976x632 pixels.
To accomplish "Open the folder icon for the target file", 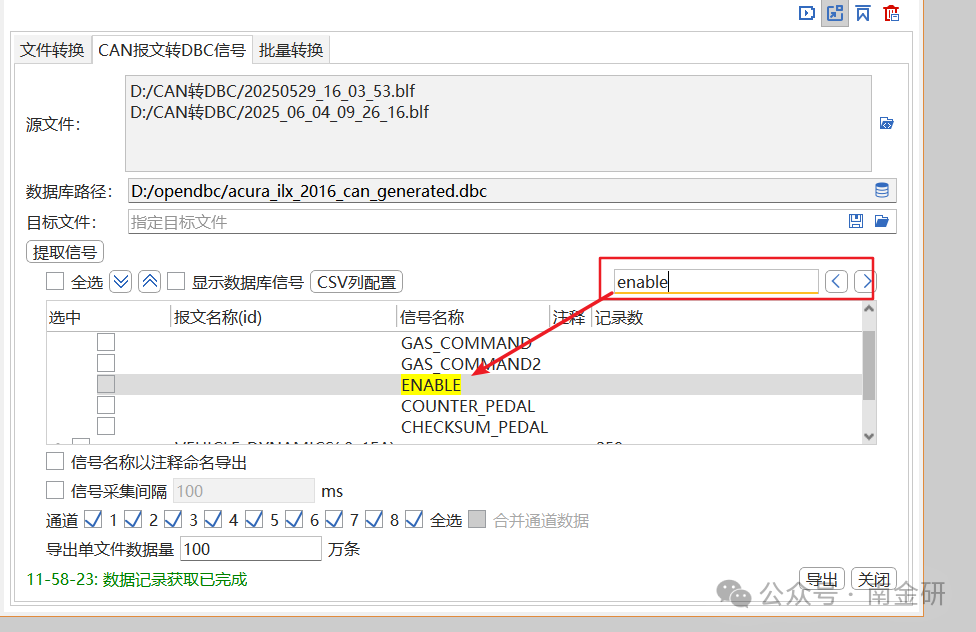I will click(881, 221).
